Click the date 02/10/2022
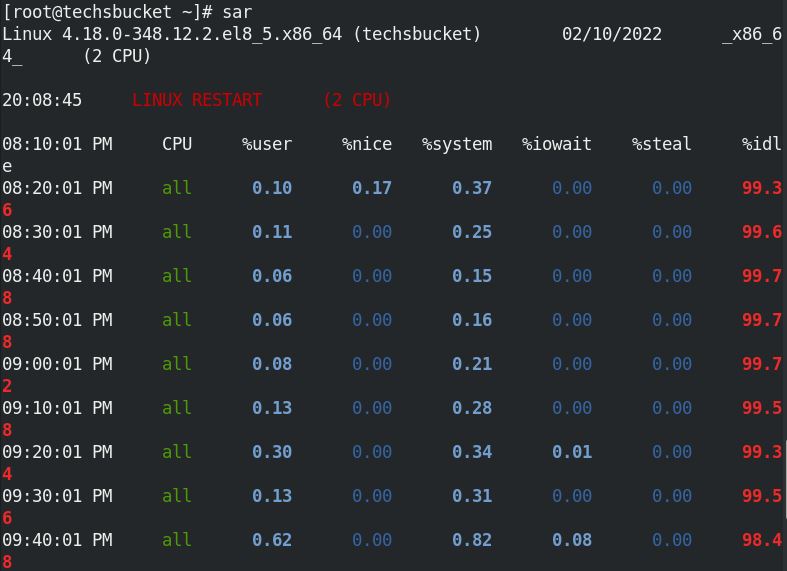Screen dimensions: 787x571 612,34
